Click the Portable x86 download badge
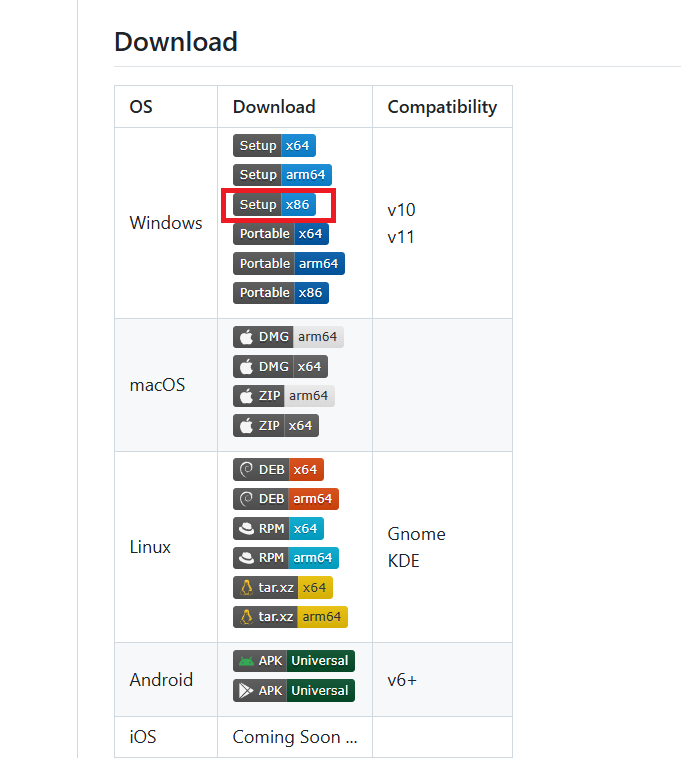The image size is (681, 758). pos(280,293)
